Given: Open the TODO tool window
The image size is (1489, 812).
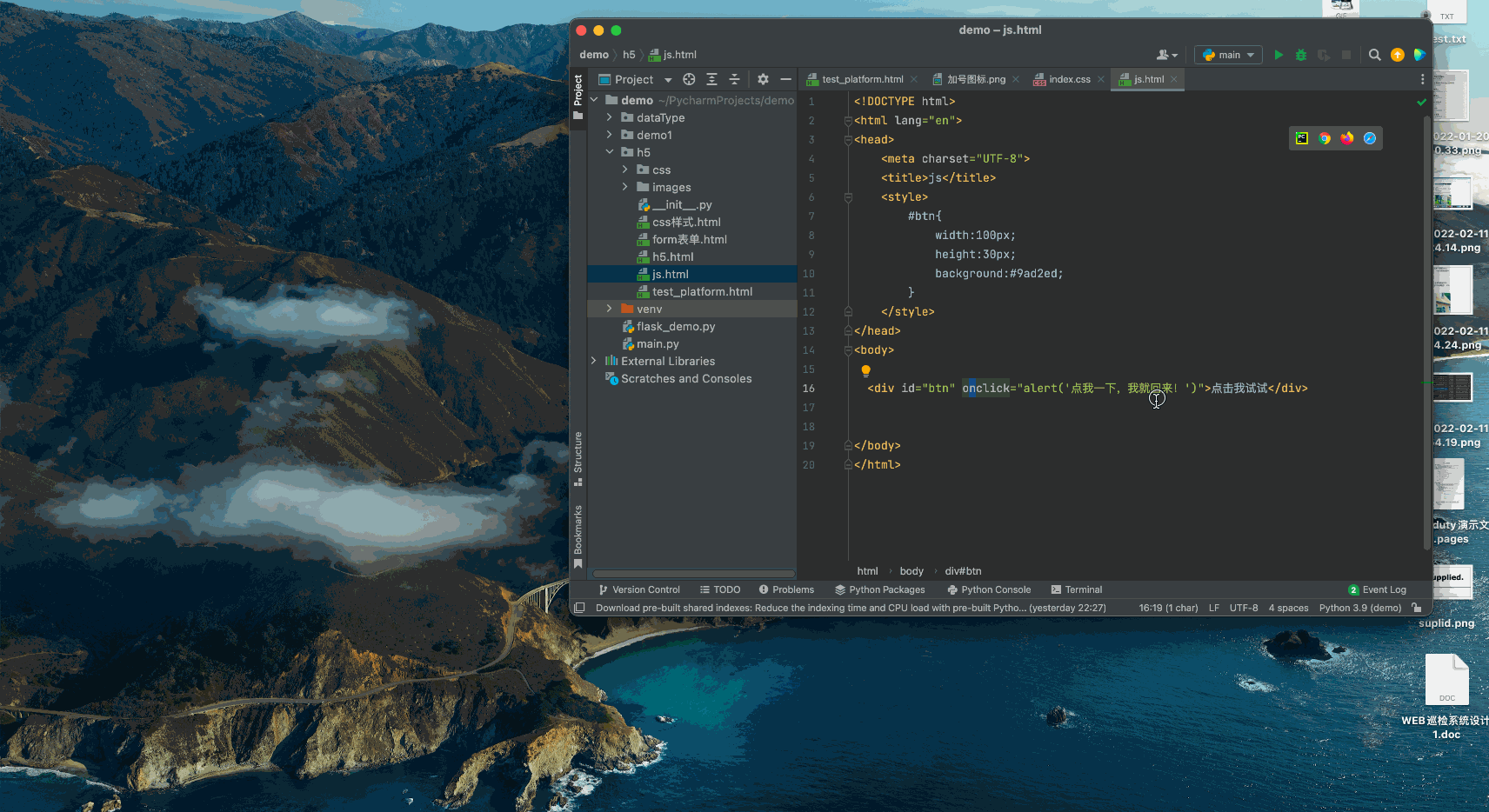Looking at the screenshot, I should coord(720,589).
